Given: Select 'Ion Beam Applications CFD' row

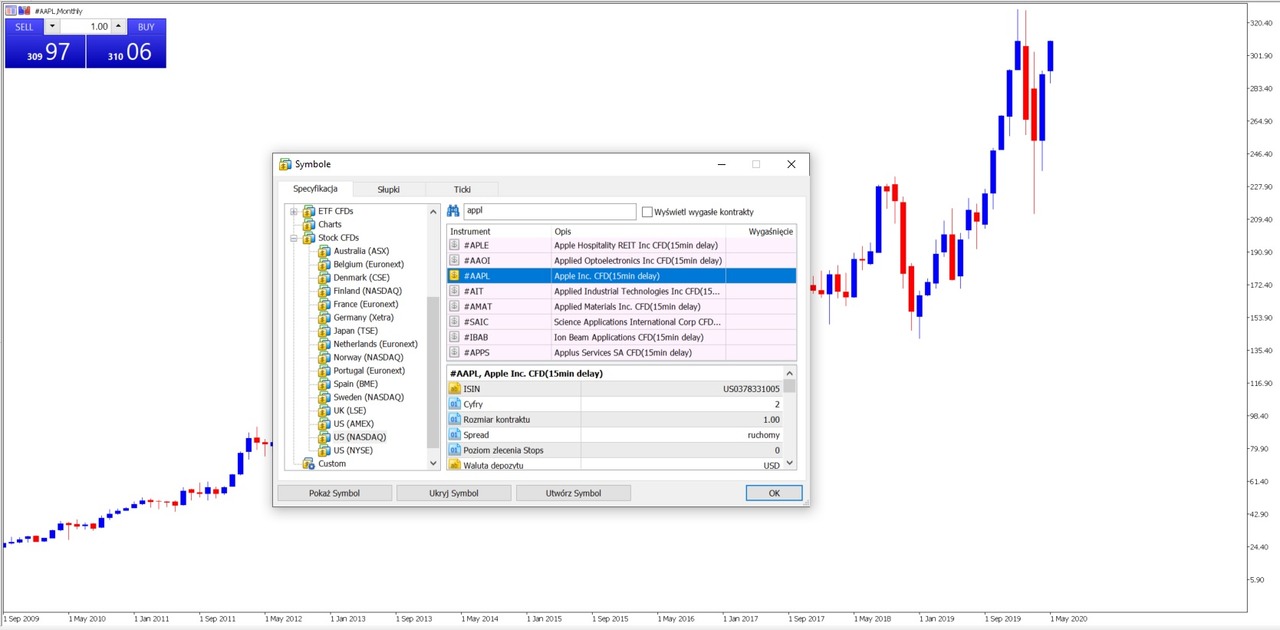Looking at the screenshot, I should pos(621,337).
